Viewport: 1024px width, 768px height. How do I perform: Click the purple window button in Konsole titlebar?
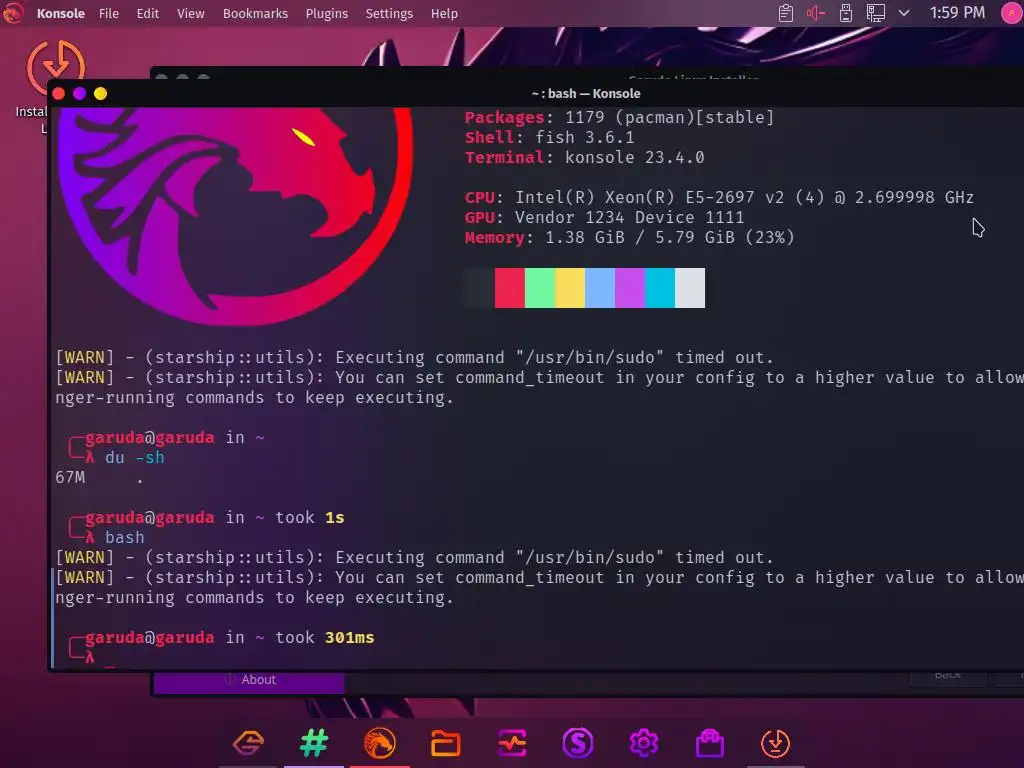tap(79, 93)
